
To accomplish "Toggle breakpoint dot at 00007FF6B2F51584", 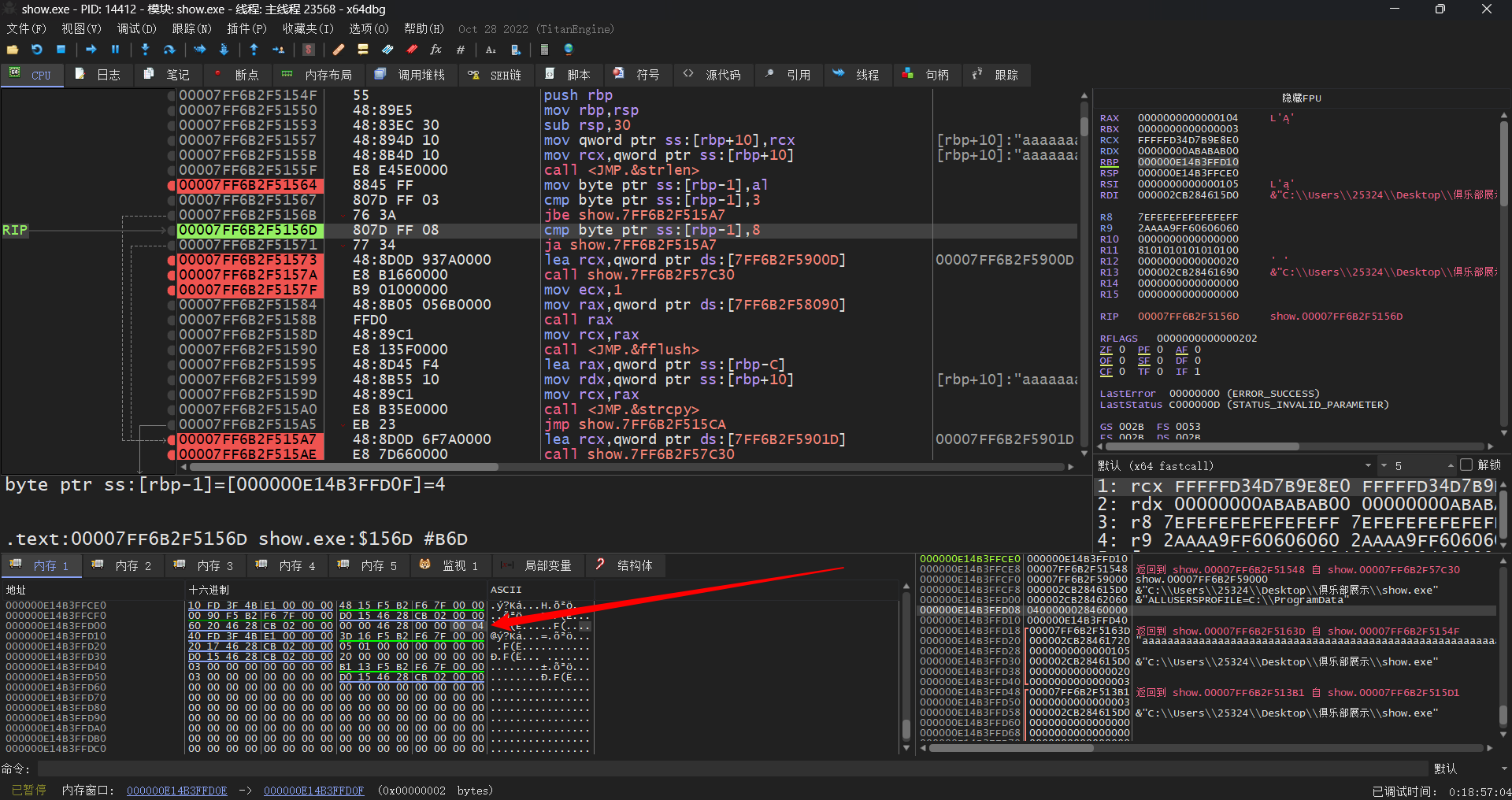I will coord(171,306).
